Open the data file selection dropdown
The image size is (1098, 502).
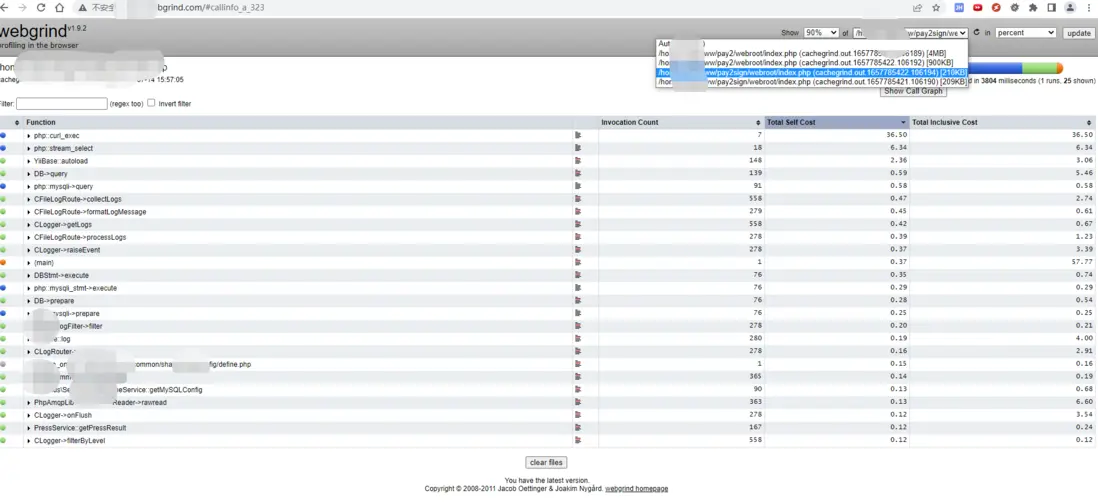pyautogui.click(x=910, y=33)
